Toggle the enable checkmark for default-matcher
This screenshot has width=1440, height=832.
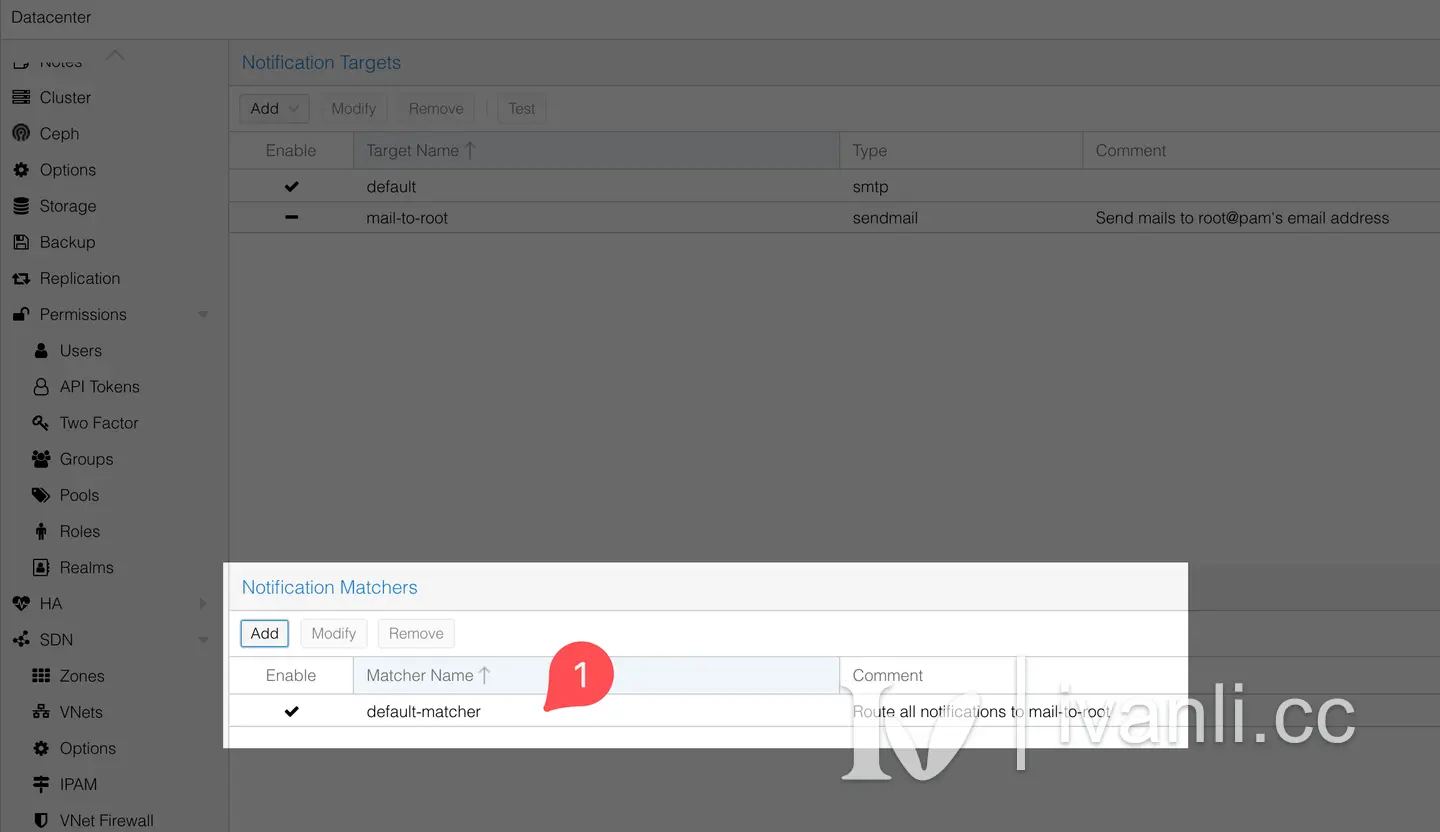pyautogui.click(x=291, y=712)
